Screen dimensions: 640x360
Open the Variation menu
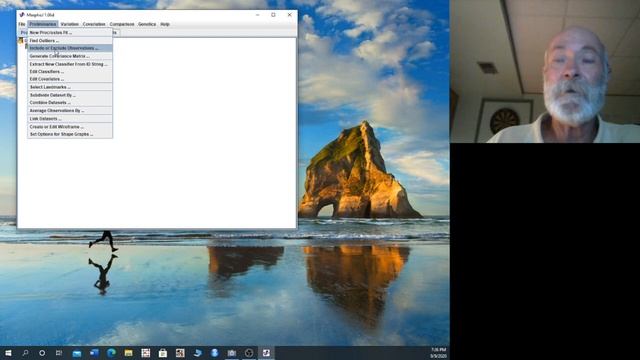coord(69,24)
